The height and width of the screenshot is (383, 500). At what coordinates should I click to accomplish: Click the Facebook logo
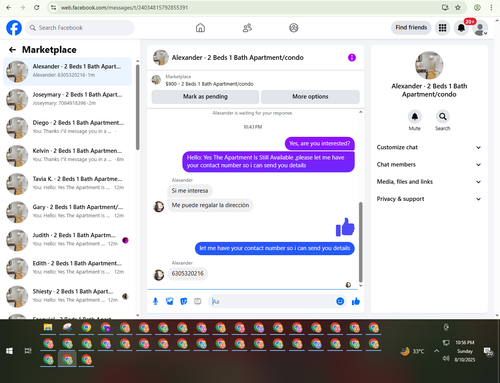(x=14, y=28)
